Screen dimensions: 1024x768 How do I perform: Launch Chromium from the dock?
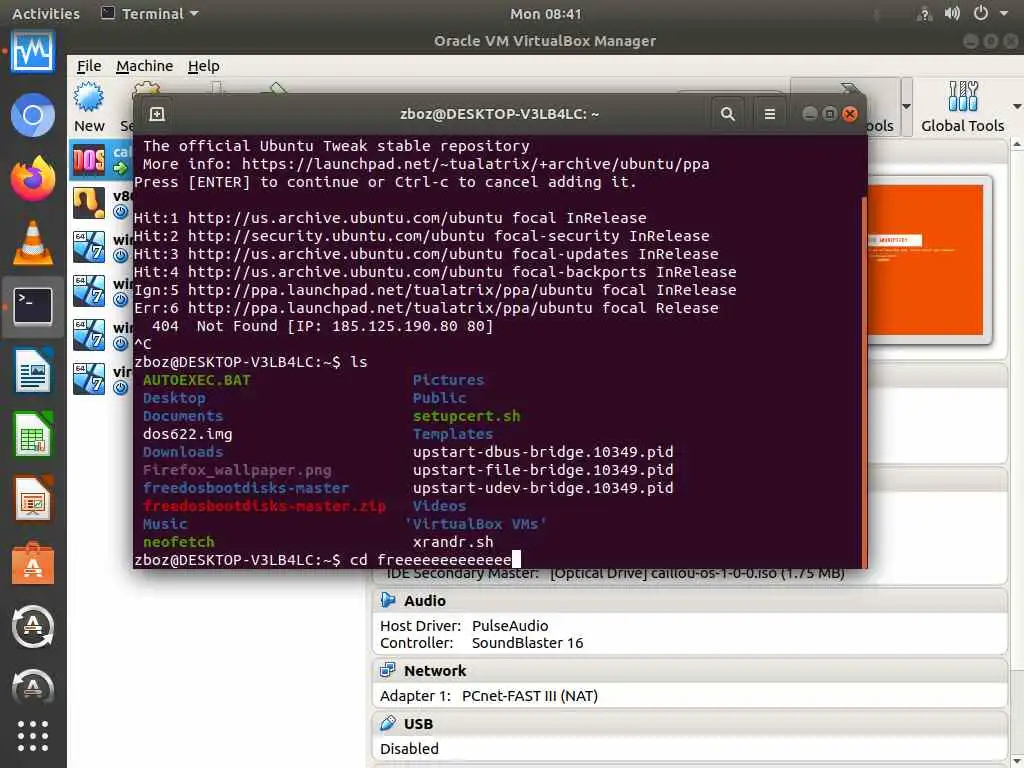pos(33,116)
